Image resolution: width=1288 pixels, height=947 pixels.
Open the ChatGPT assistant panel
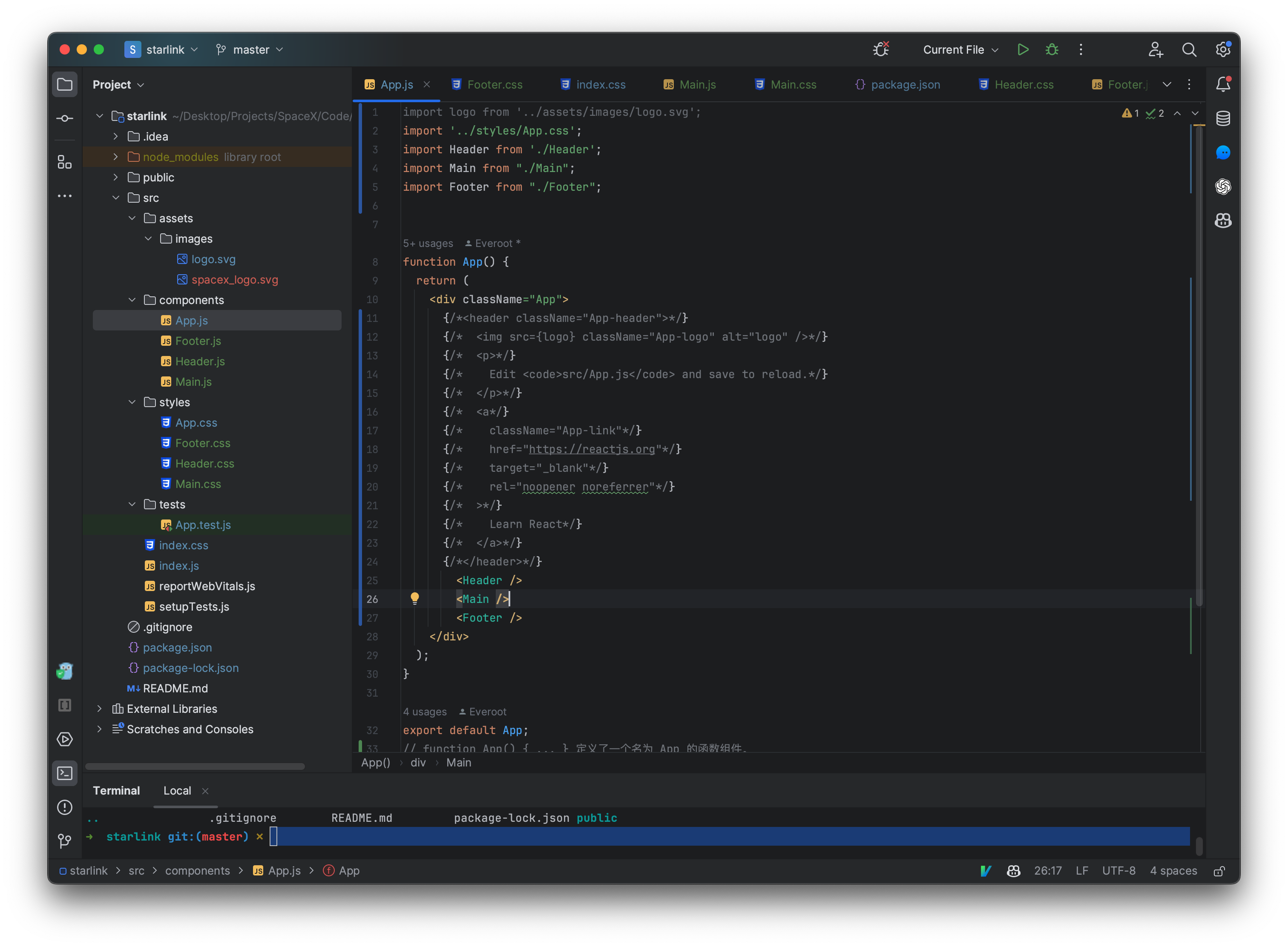coord(1223,187)
